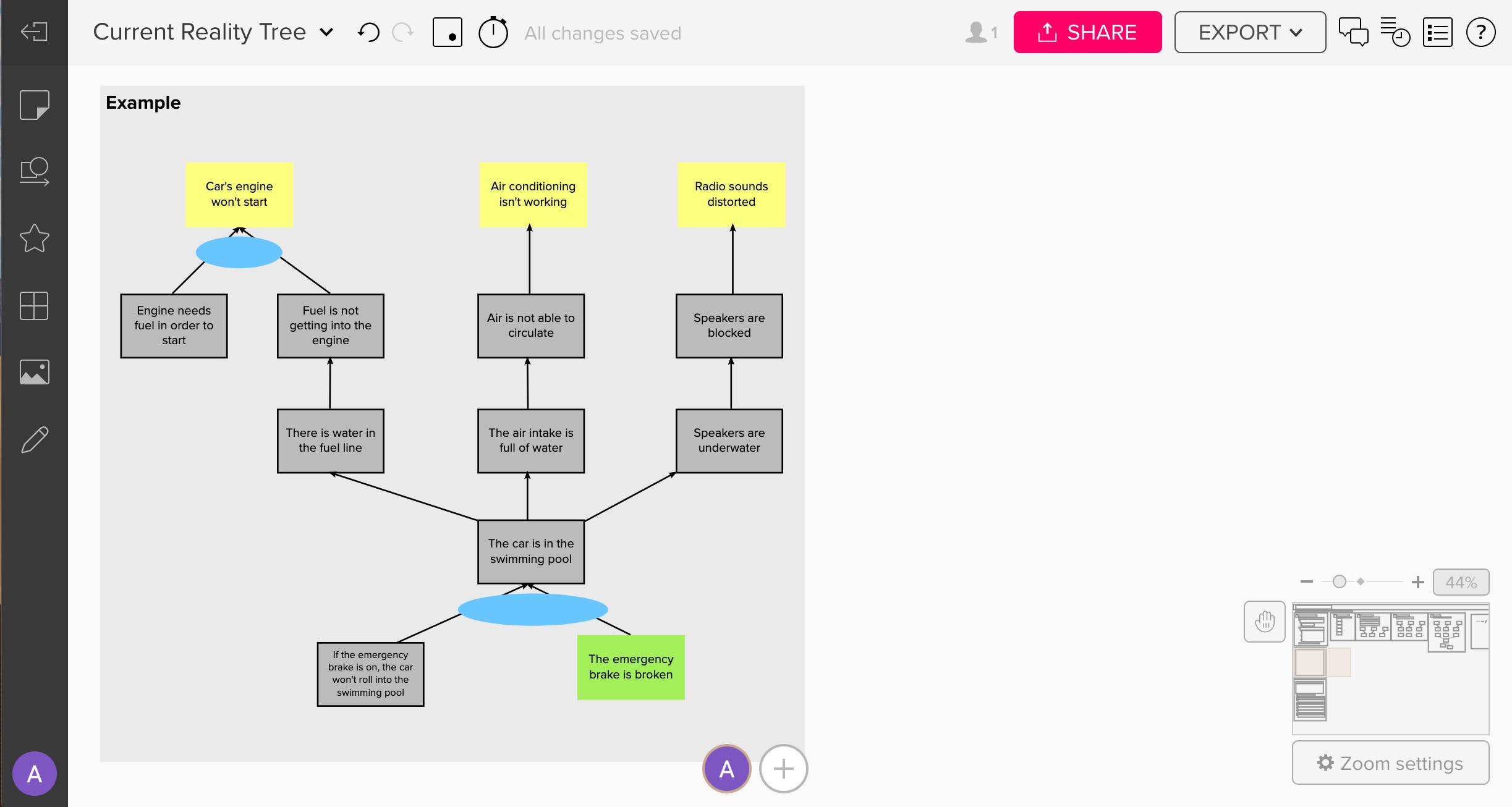
Task: Open the cards list panel
Action: [x=1438, y=33]
